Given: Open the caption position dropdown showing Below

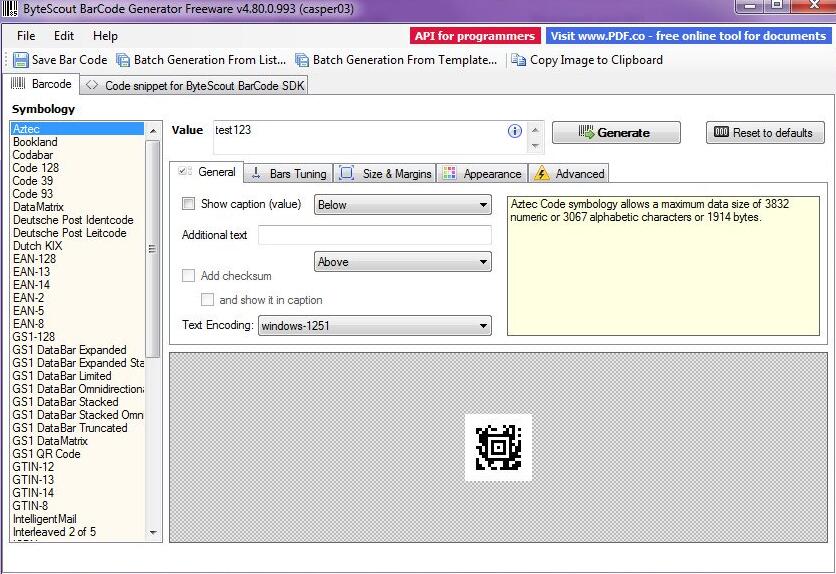Looking at the screenshot, I should 403,204.
